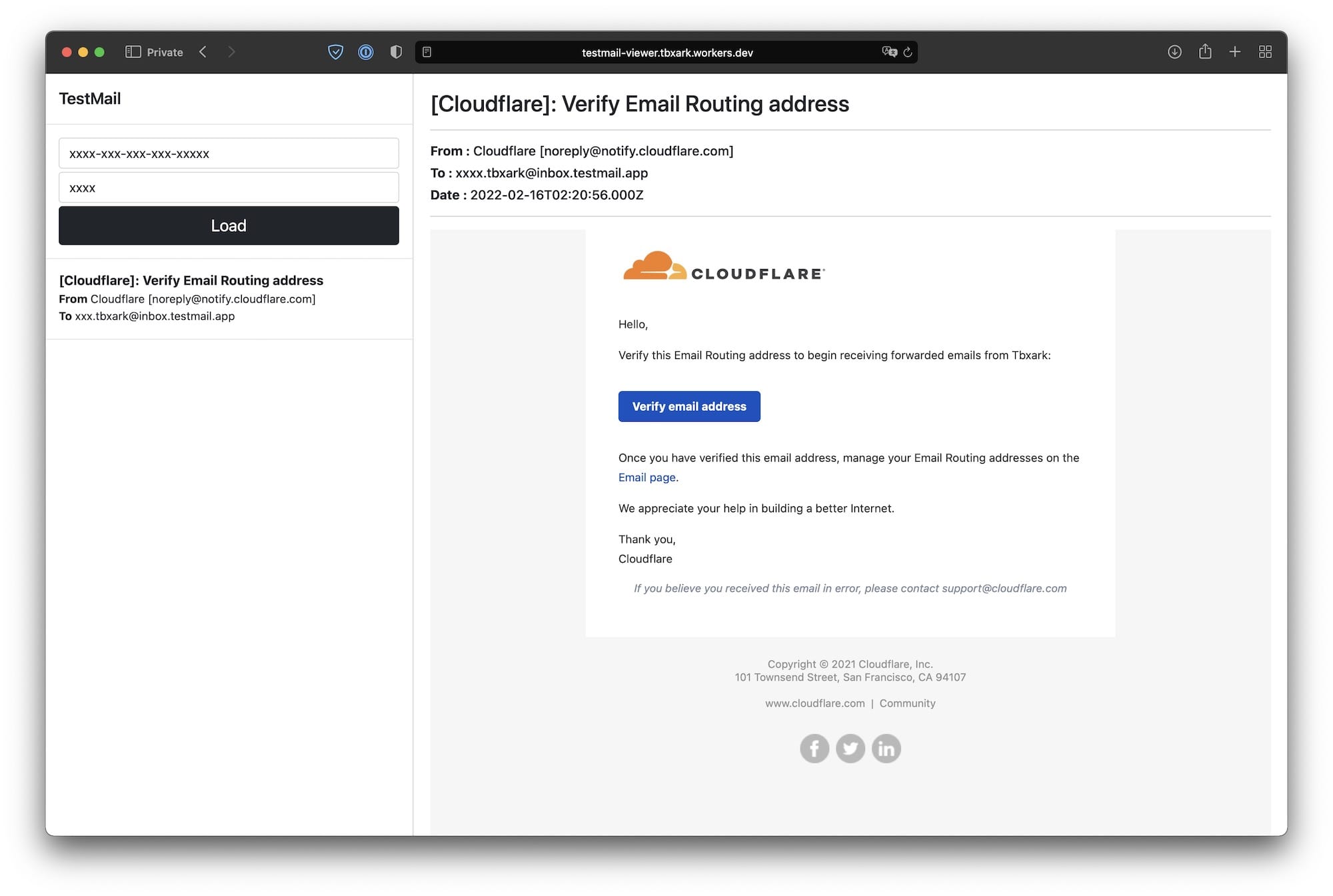Open the Share menu icon

(1205, 52)
